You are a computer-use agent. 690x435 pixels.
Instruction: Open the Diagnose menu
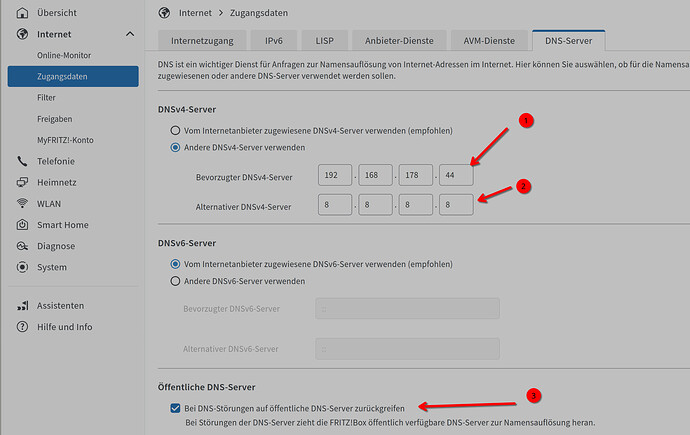tap(56, 246)
